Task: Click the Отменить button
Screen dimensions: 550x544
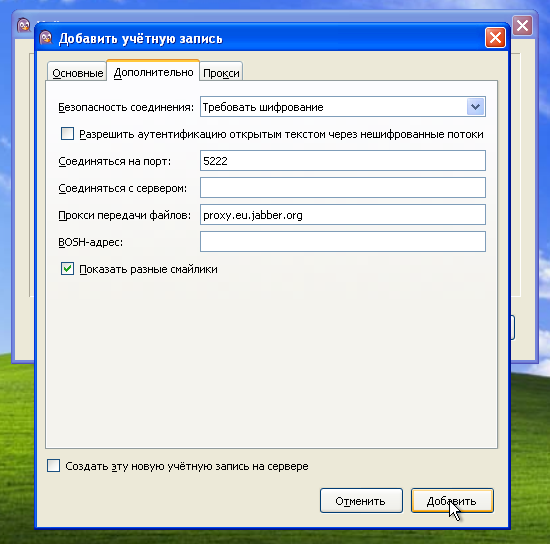Action: click(x=361, y=501)
